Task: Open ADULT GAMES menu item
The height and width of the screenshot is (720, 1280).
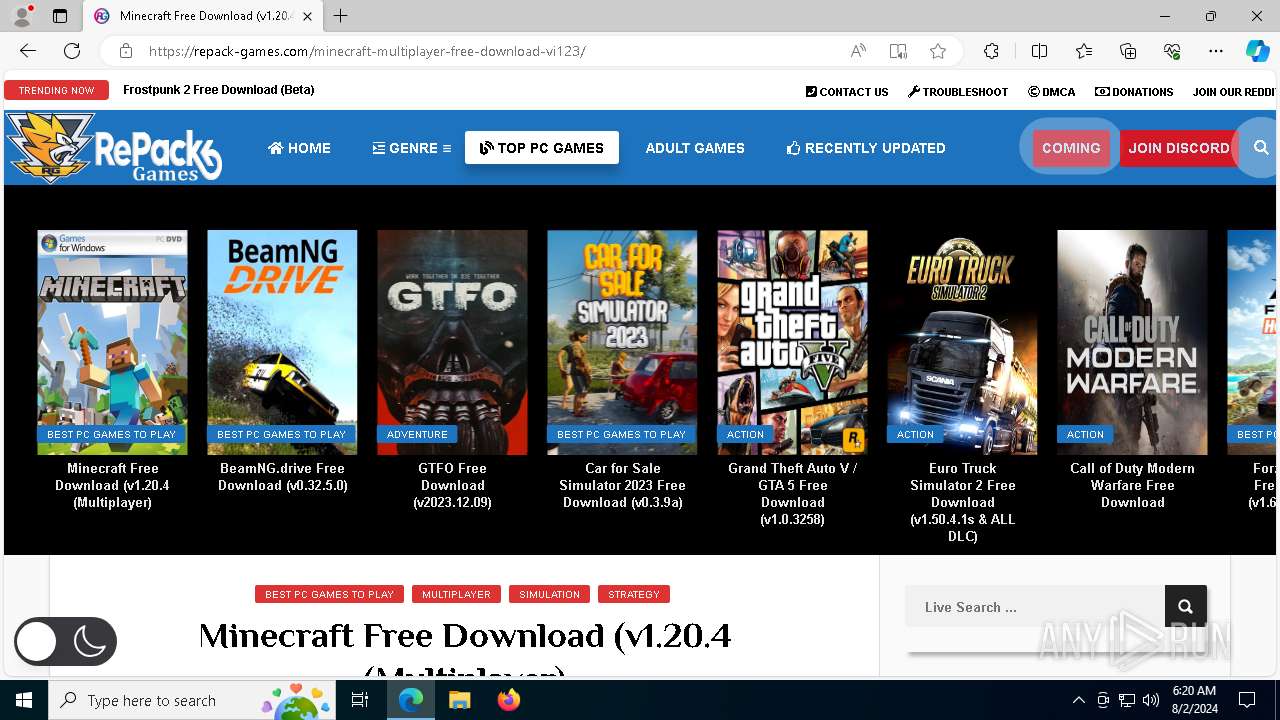Action: pos(695,148)
